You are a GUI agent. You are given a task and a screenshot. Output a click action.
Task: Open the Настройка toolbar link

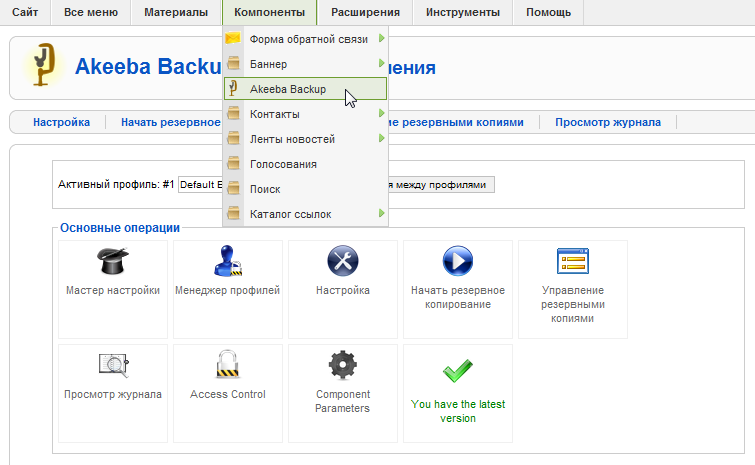tap(62, 122)
